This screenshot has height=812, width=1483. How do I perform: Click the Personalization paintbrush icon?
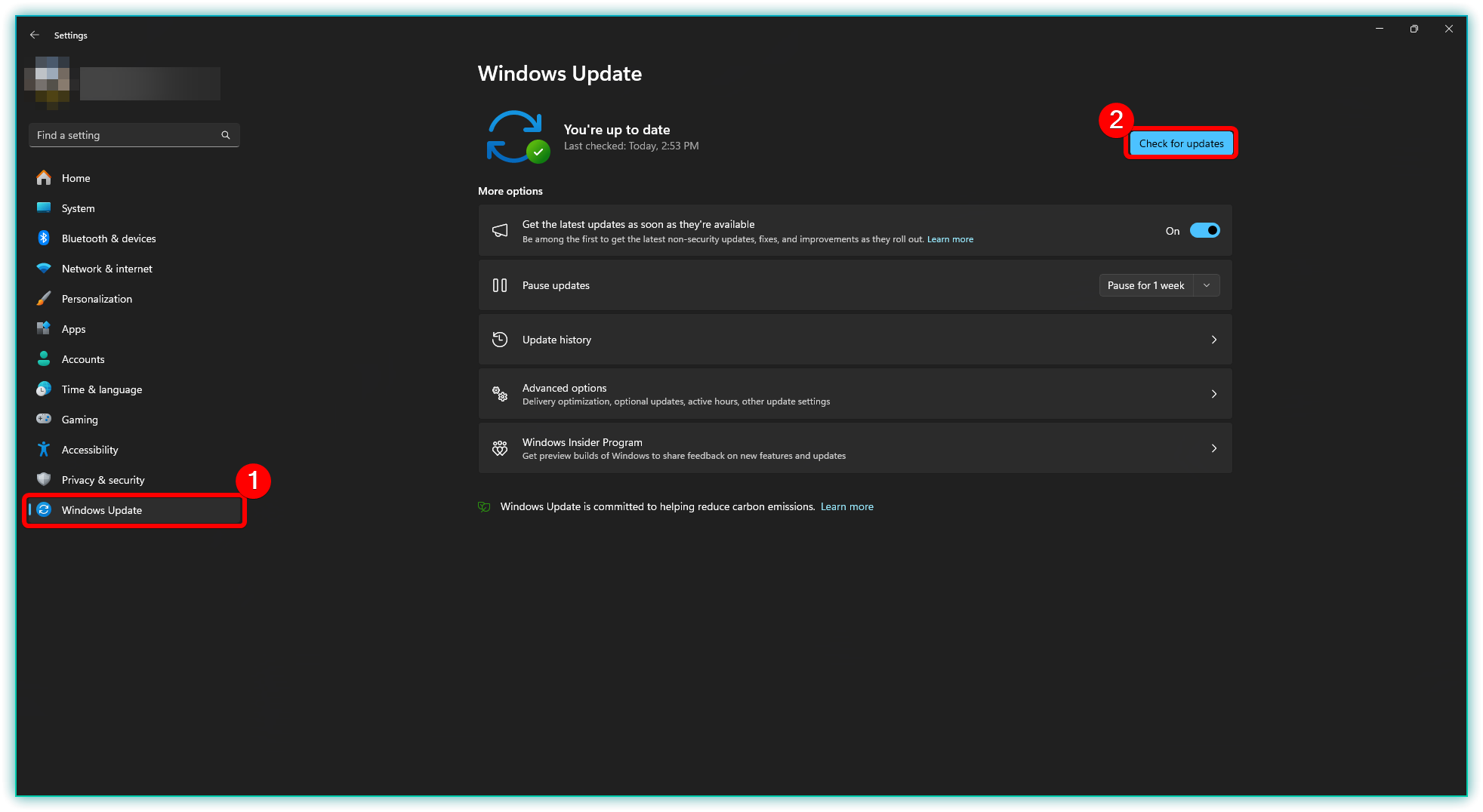(44, 298)
